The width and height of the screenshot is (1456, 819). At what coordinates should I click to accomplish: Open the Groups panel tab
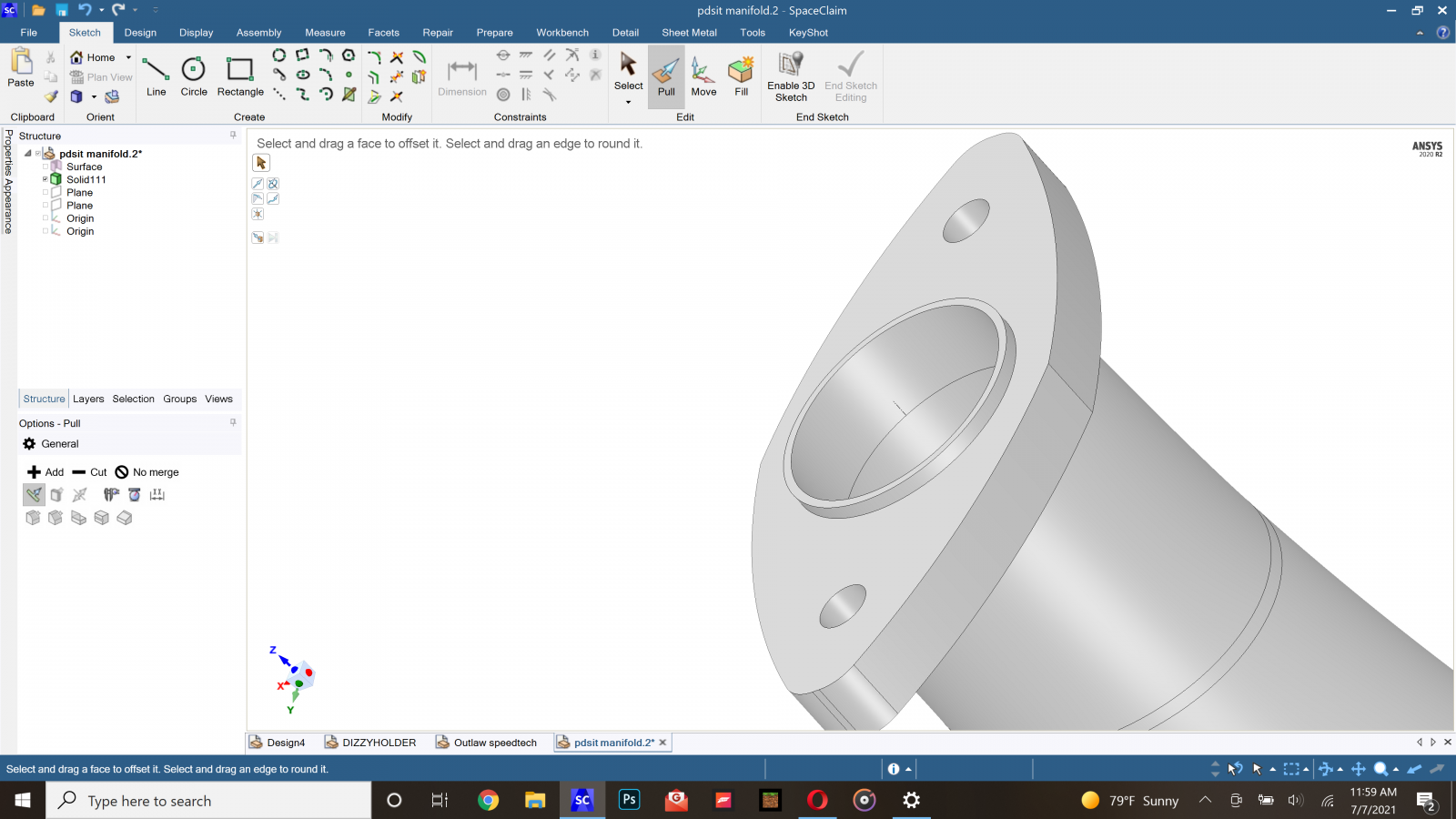[180, 399]
